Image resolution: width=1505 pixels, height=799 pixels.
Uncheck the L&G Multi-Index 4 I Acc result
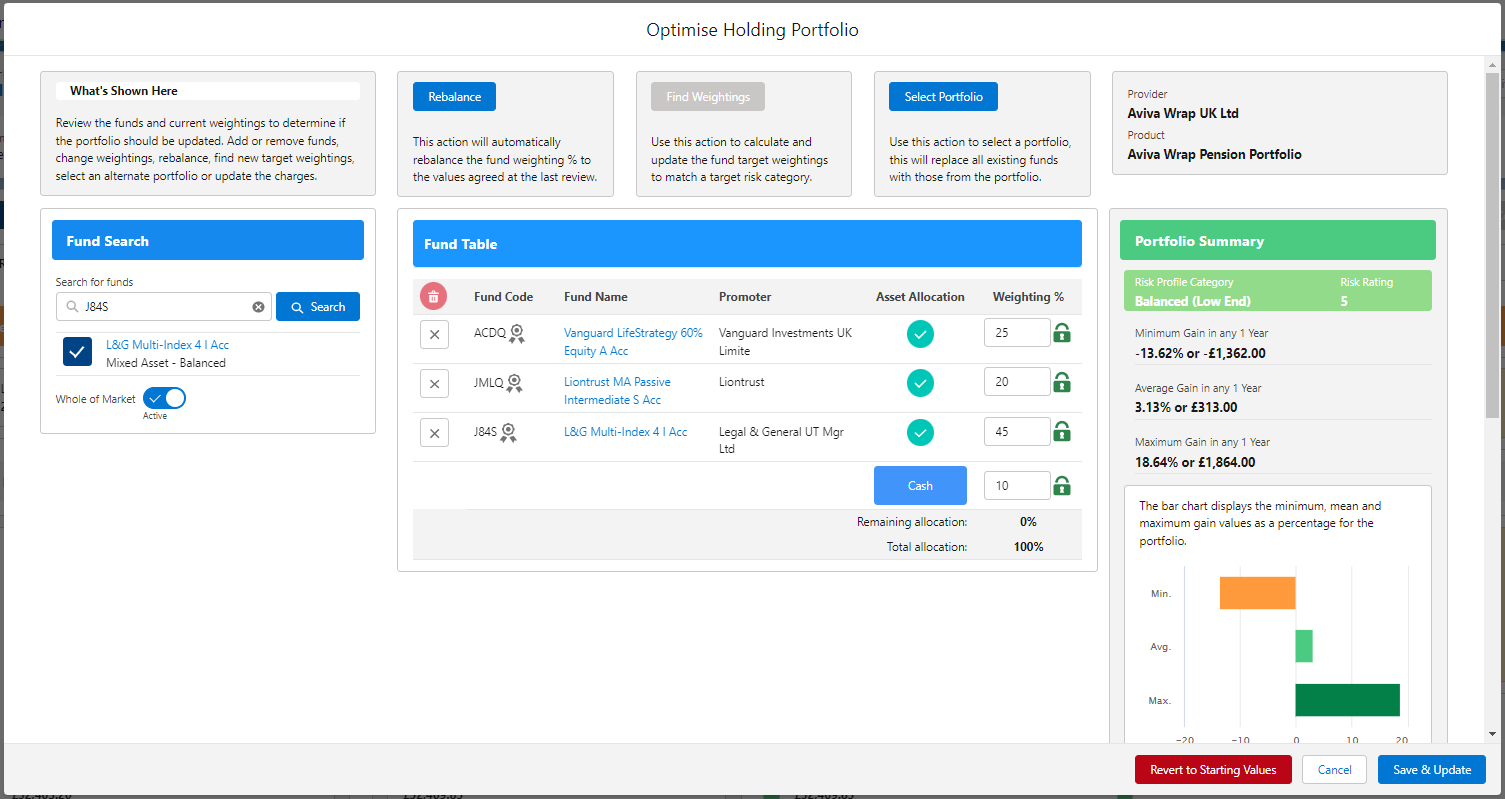tap(78, 351)
